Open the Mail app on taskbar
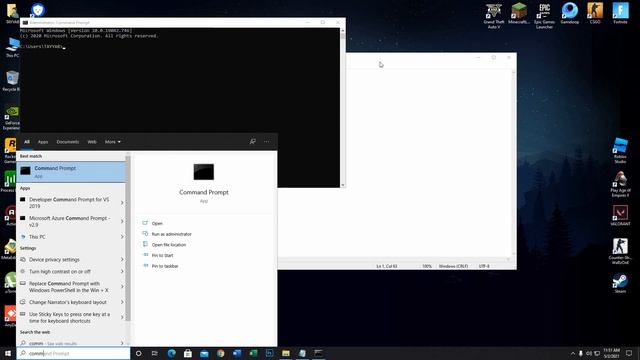 [x=204, y=353]
